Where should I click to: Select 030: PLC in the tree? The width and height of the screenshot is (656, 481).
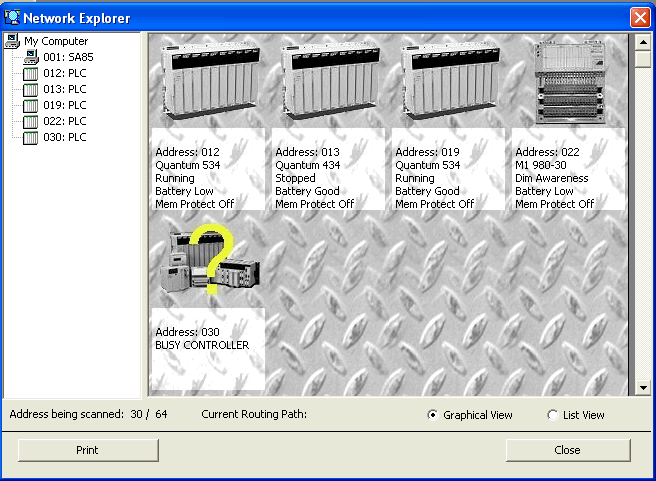(65, 137)
